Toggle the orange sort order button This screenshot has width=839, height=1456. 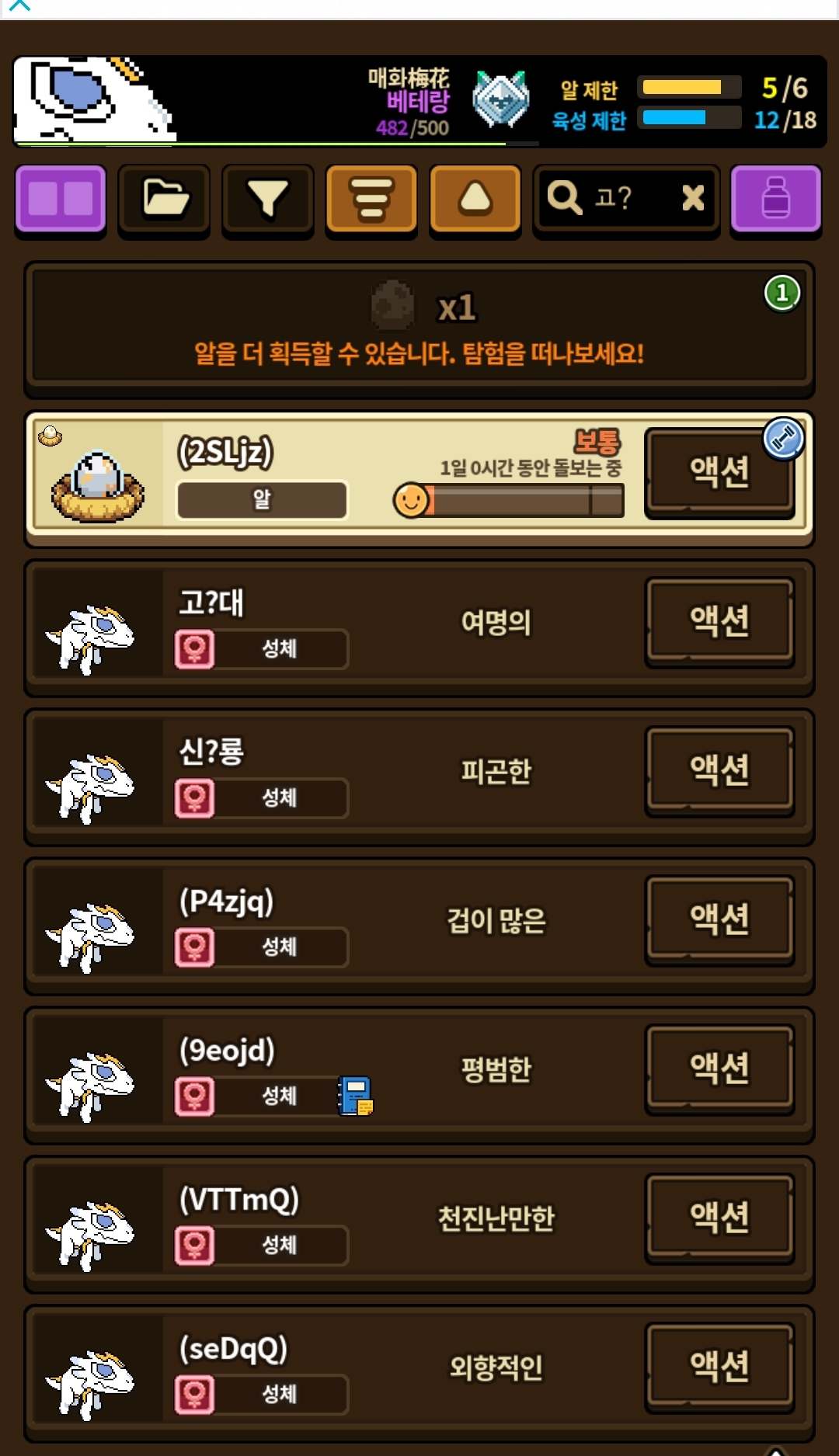click(x=372, y=200)
